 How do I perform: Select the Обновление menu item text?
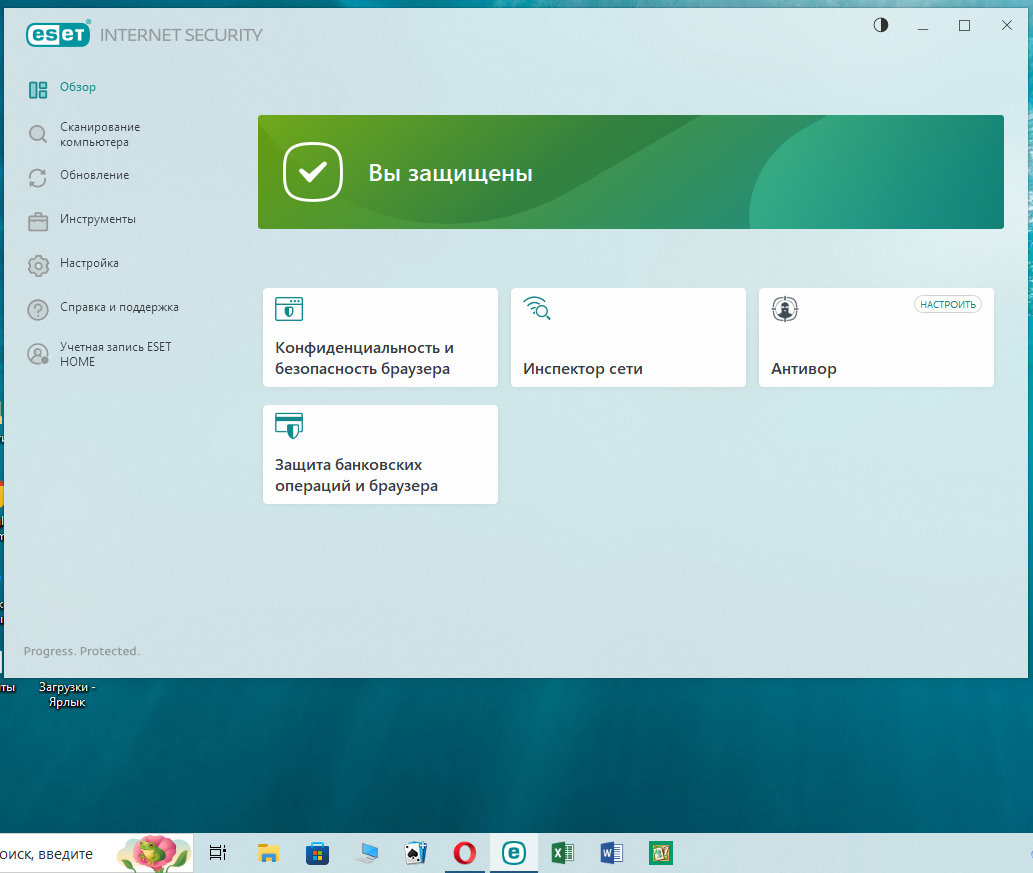pos(94,175)
